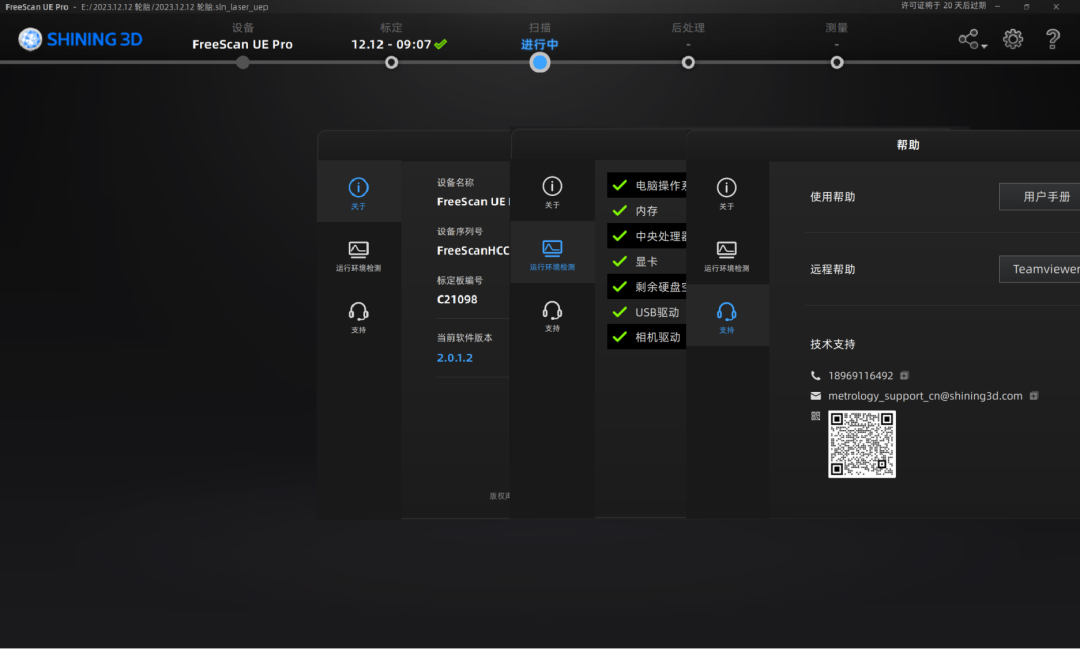Screen dimensions: 1080x649
Task: Click the 帮助 window title
Action: coord(908,145)
